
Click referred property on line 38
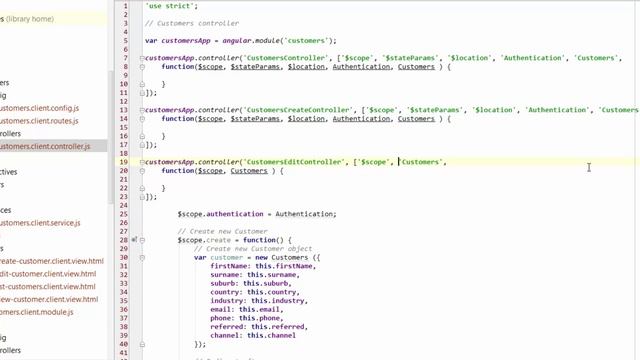point(227,327)
